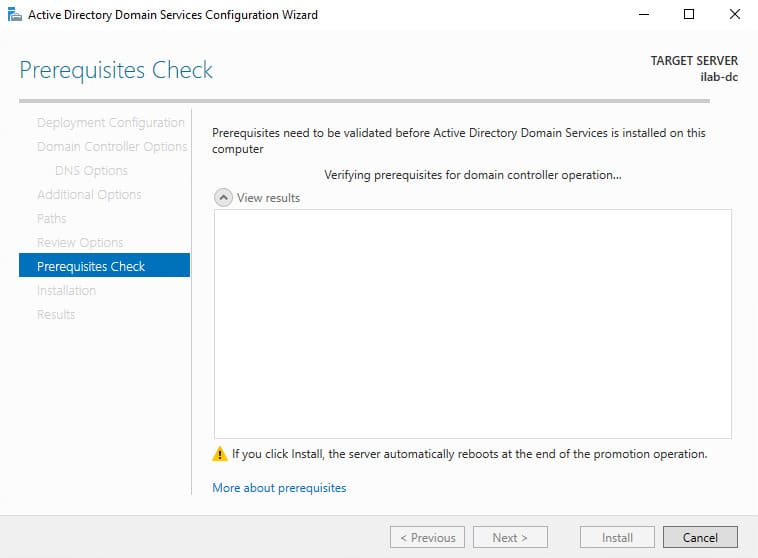The height and width of the screenshot is (558, 758).
Task: Maximize the wizard window
Action: 689,15
